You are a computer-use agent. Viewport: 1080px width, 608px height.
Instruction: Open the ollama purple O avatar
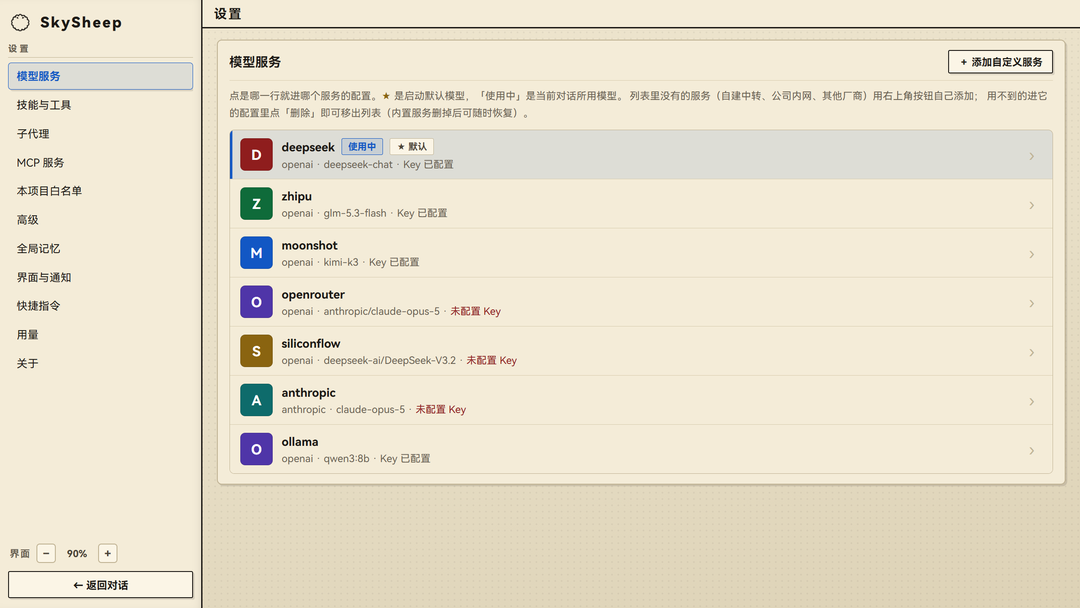[x=256, y=449]
